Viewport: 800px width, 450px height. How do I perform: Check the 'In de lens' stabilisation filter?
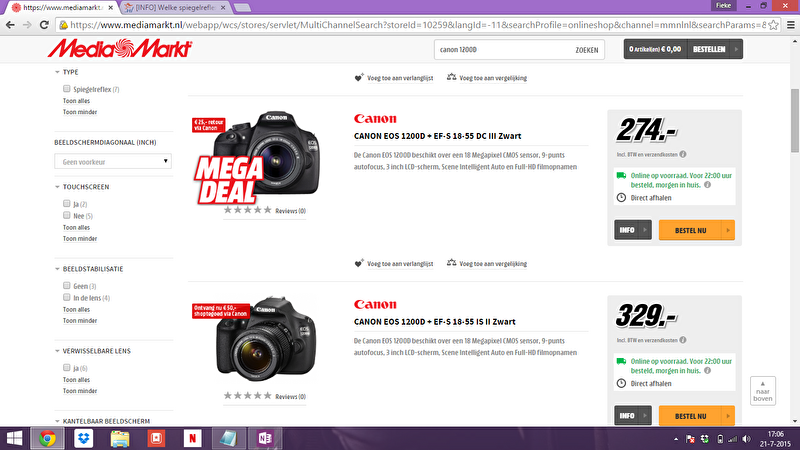(67, 297)
